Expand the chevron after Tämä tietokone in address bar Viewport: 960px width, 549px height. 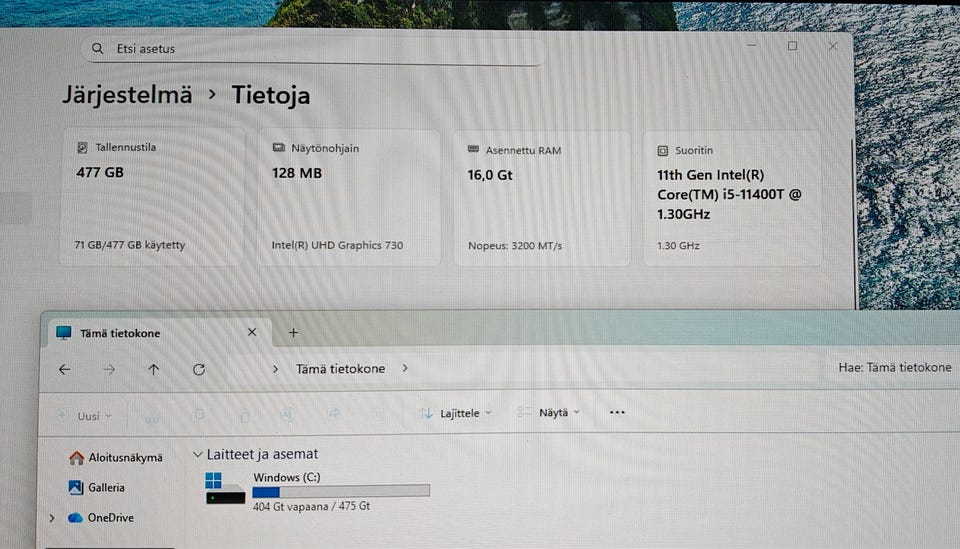[405, 368]
